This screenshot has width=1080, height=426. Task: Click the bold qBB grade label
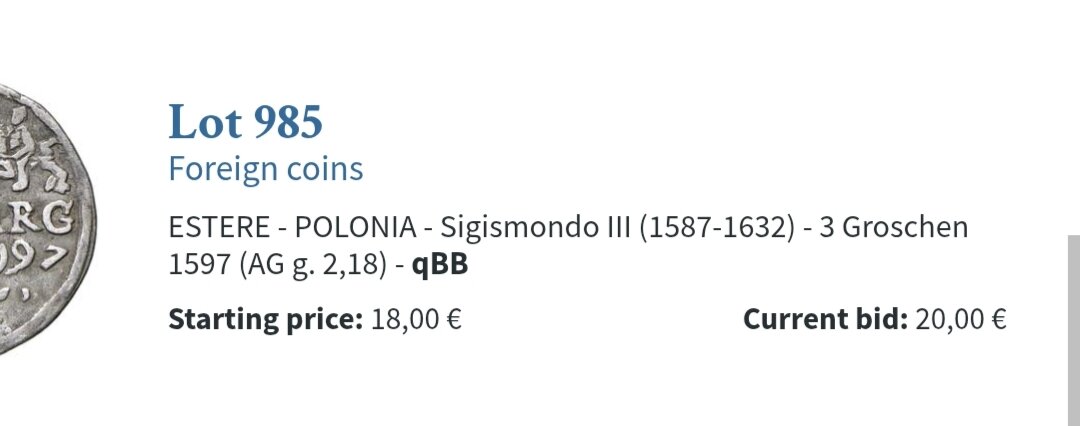coord(440,266)
